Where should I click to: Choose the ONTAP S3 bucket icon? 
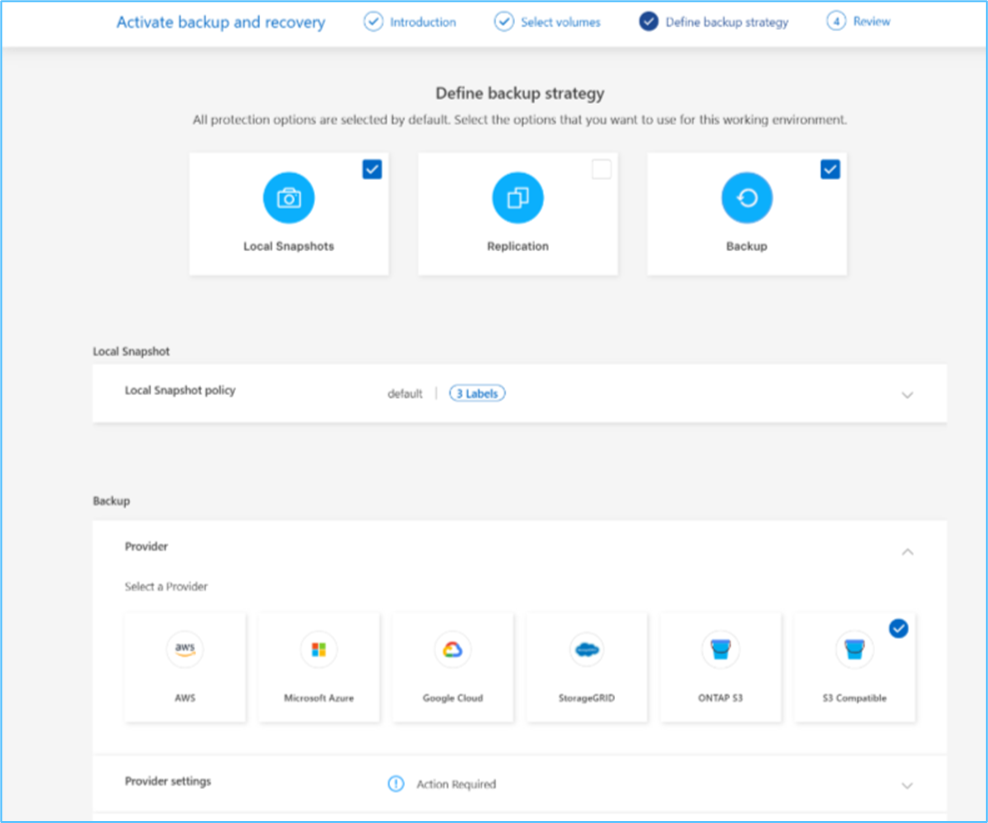[x=720, y=651]
